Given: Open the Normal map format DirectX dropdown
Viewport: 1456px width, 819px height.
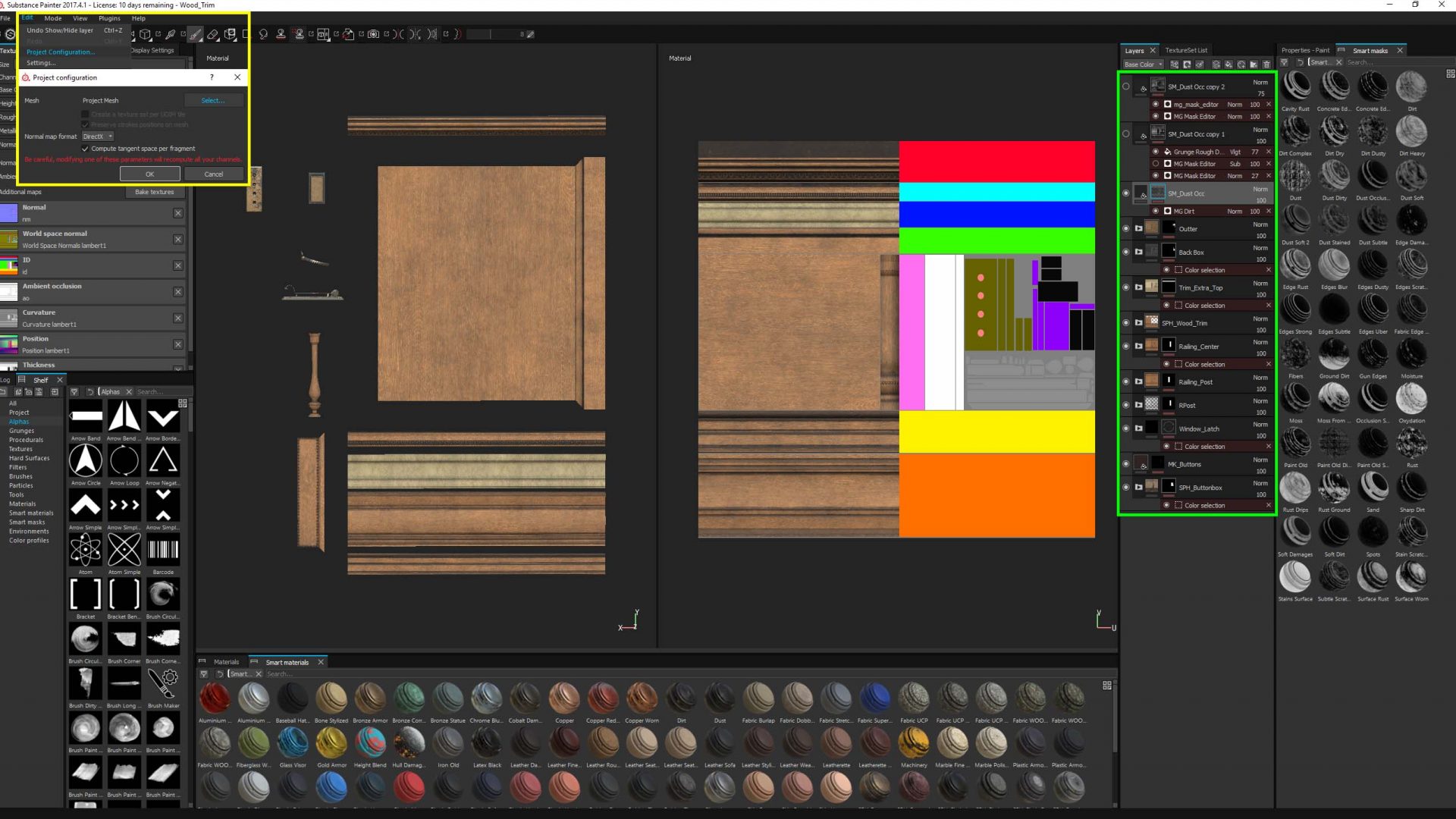Looking at the screenshot, I should tap(98, 136).
